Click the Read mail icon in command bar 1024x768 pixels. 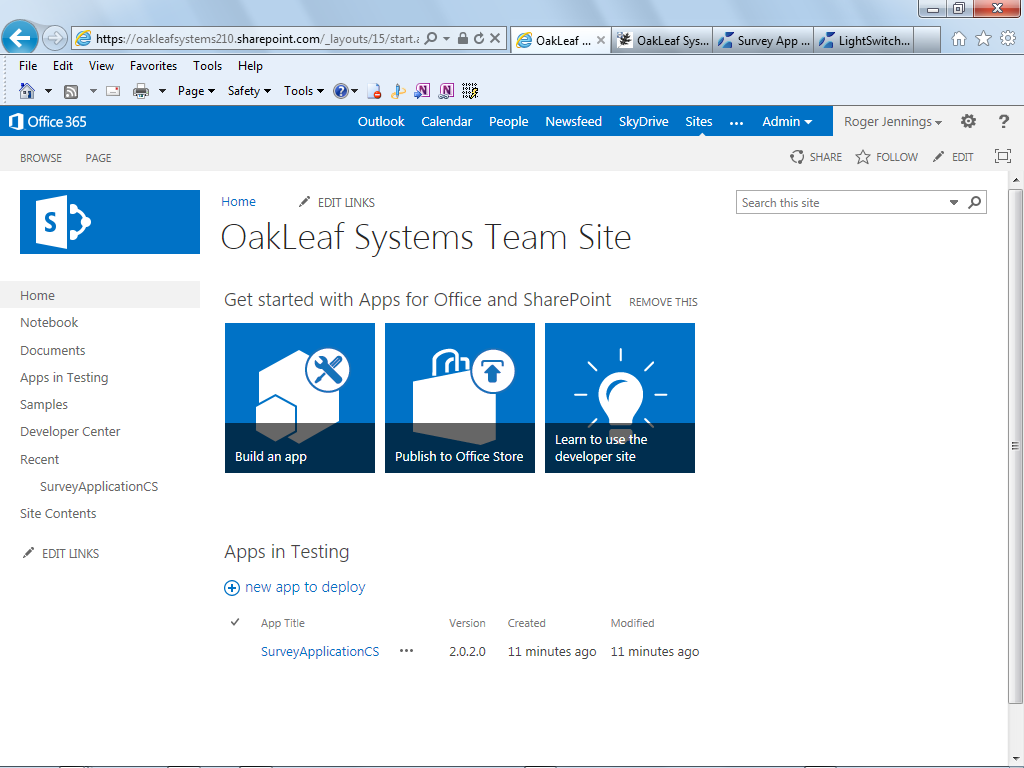[x=113, y=91]
